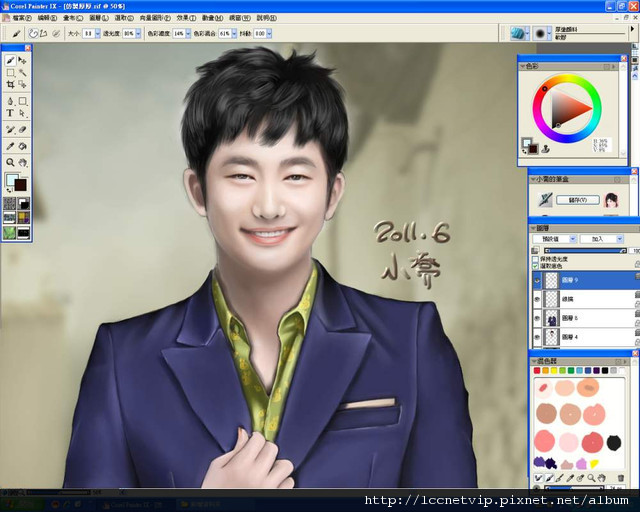The height and width of the screenshot is (512, 640).
Task: Select the Selection Adjuster tool
Action: click(22, 85)
